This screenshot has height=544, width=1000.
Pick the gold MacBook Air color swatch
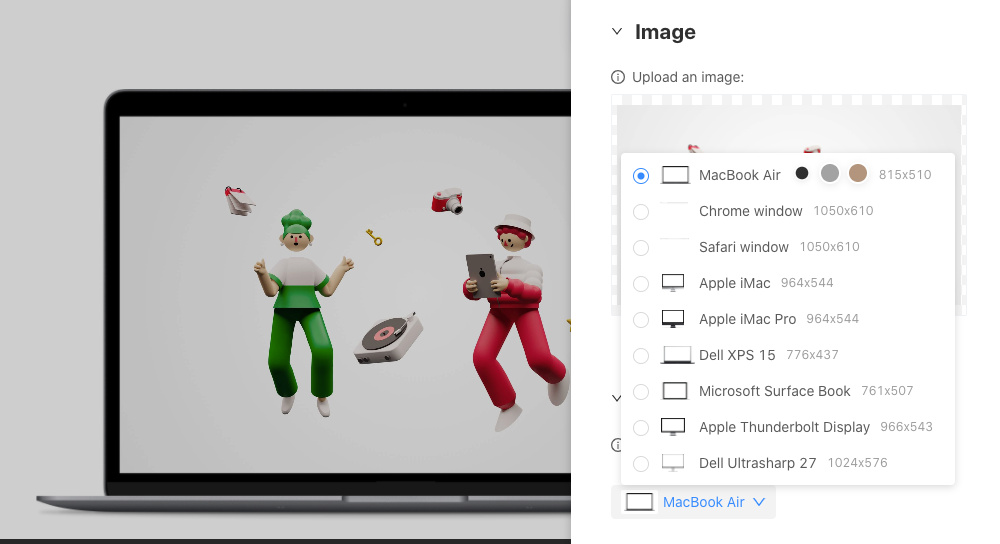pos(857,173)
